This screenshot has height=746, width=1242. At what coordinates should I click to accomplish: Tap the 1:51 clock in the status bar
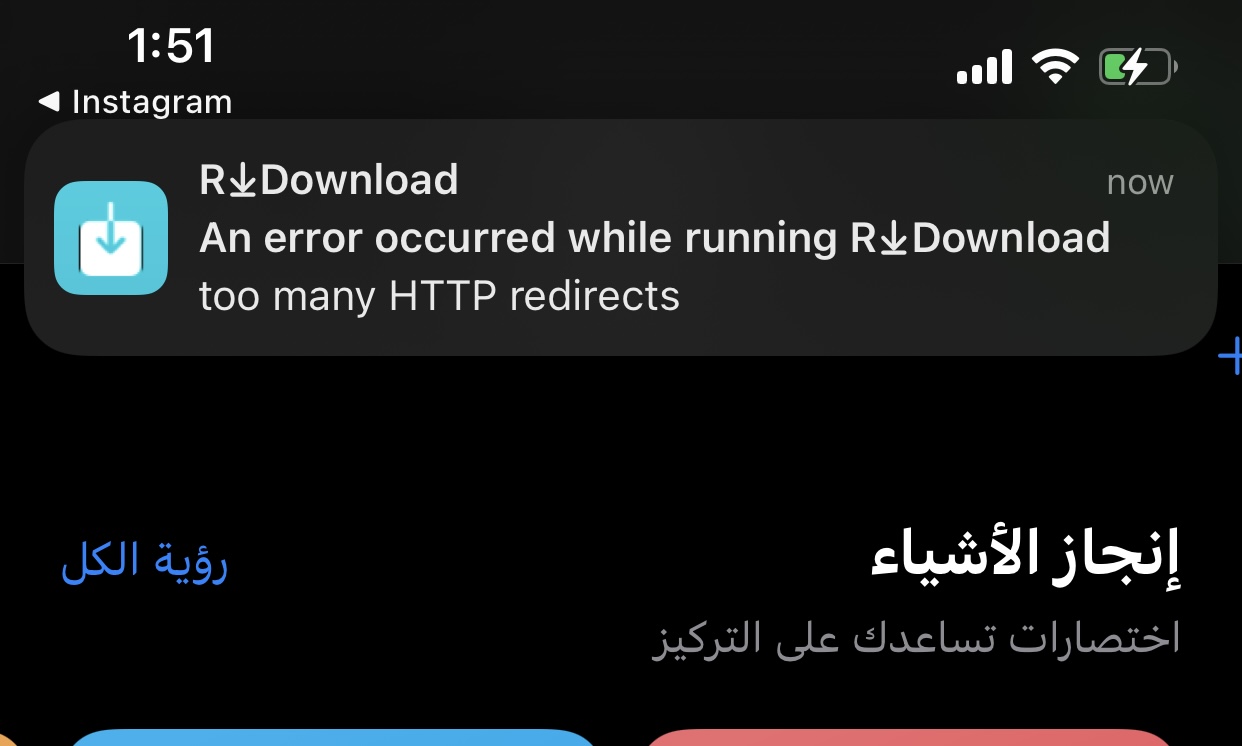171,46
